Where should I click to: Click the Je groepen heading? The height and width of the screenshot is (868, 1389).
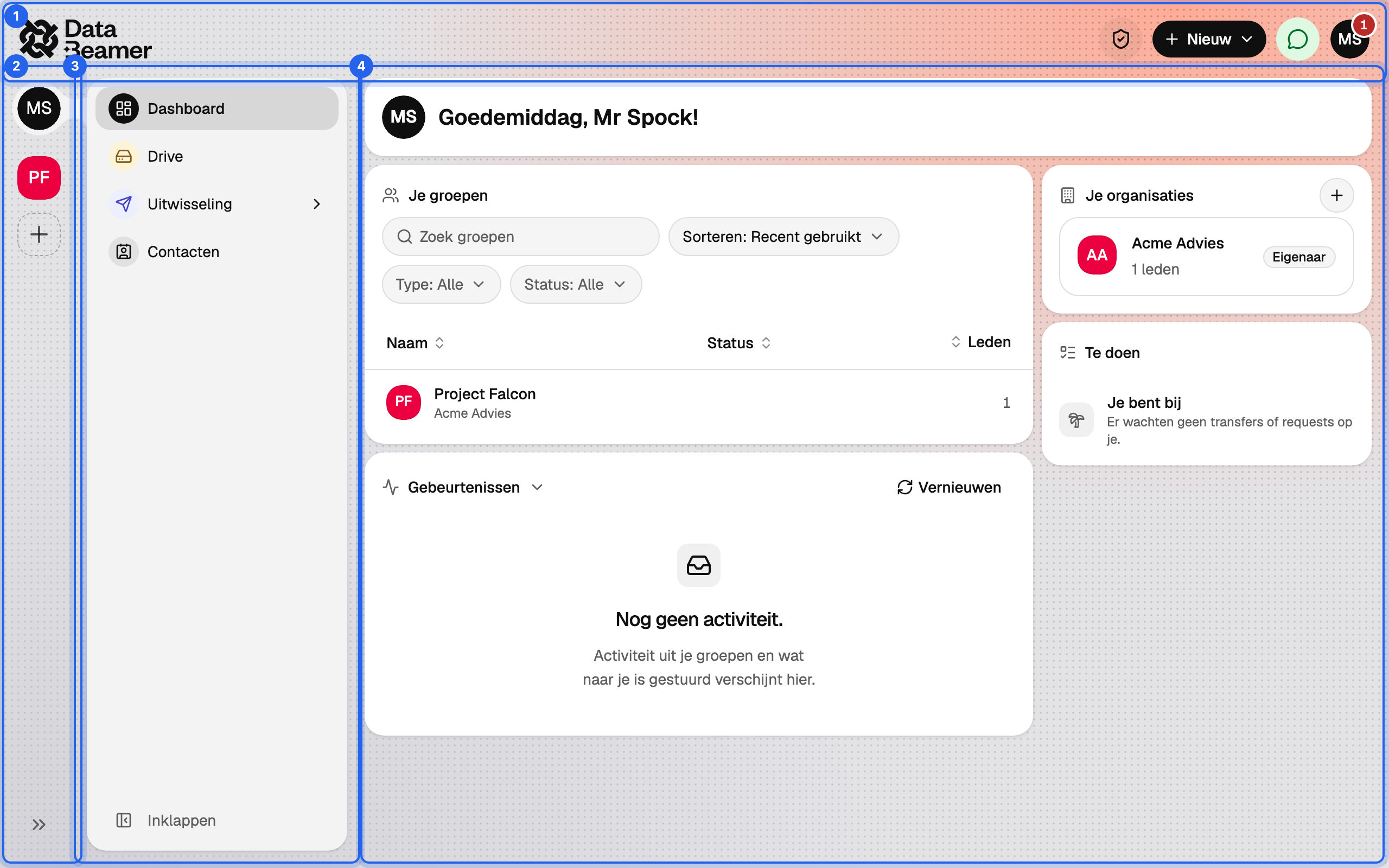tap(448, 195)
